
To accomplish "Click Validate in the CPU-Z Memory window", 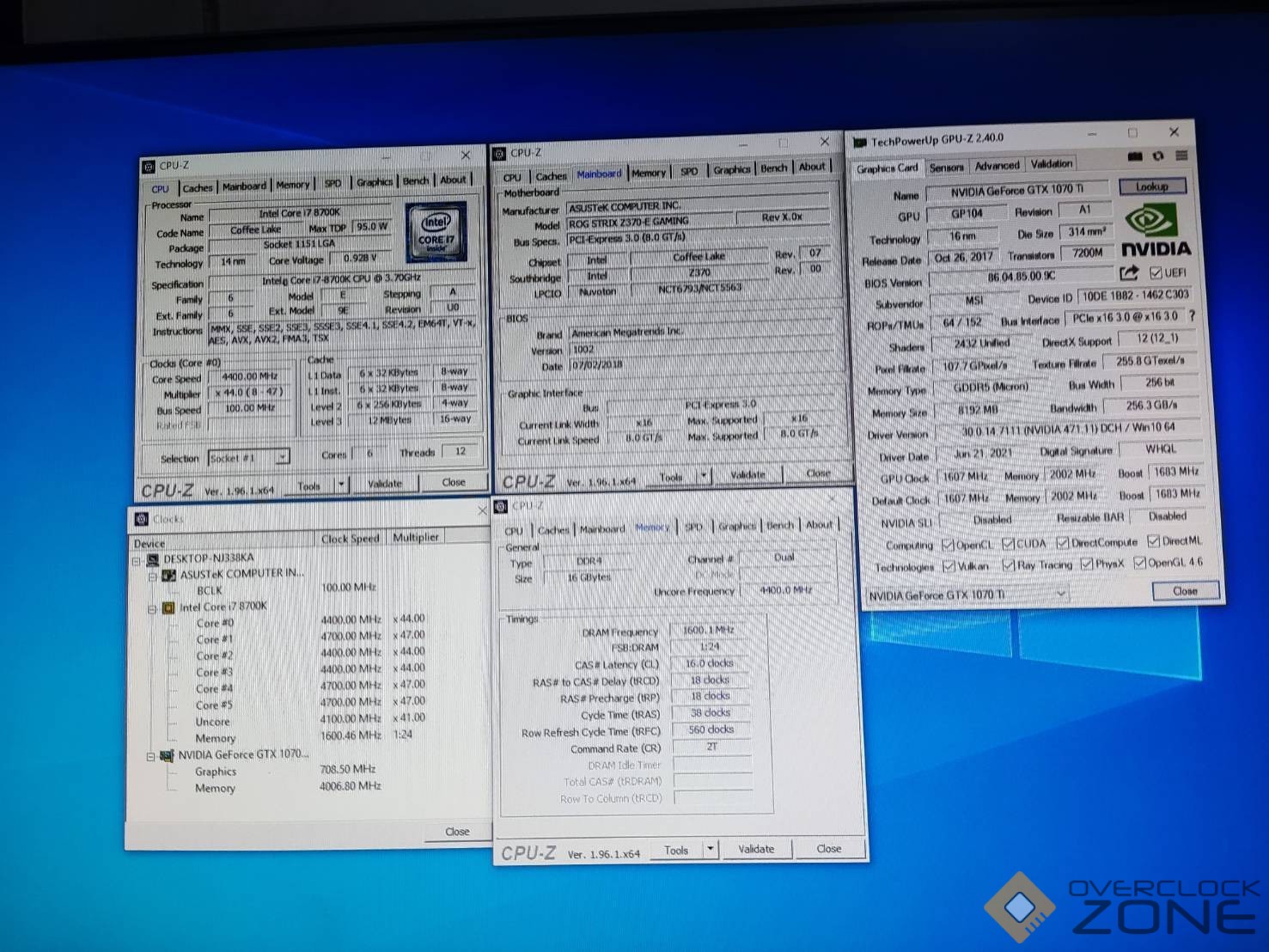I will click(756, 849).
